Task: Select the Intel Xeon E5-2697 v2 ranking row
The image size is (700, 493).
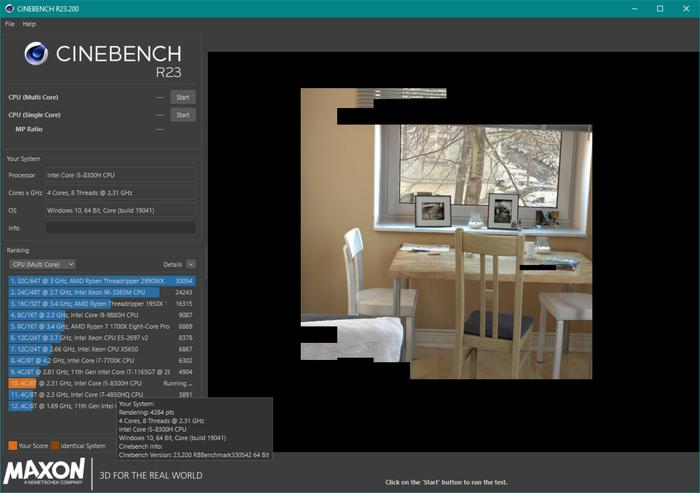Action: point(102,338)
